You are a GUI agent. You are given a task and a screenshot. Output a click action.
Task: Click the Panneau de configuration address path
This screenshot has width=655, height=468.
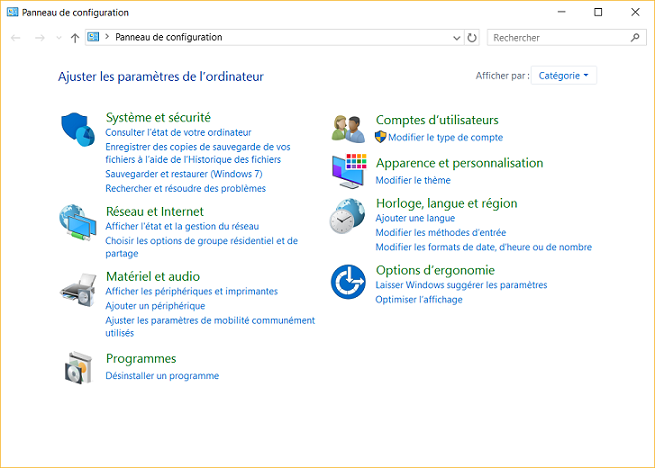[x=169, y=37]
